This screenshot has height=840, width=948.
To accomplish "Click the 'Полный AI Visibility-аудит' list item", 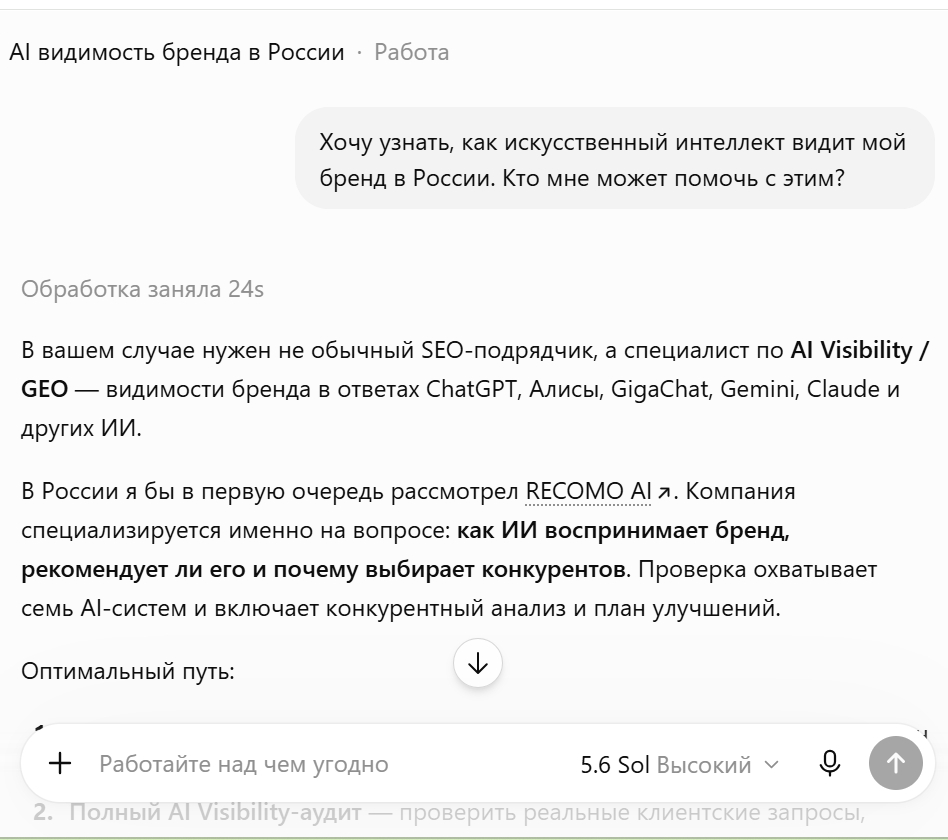I will (215, 812).
